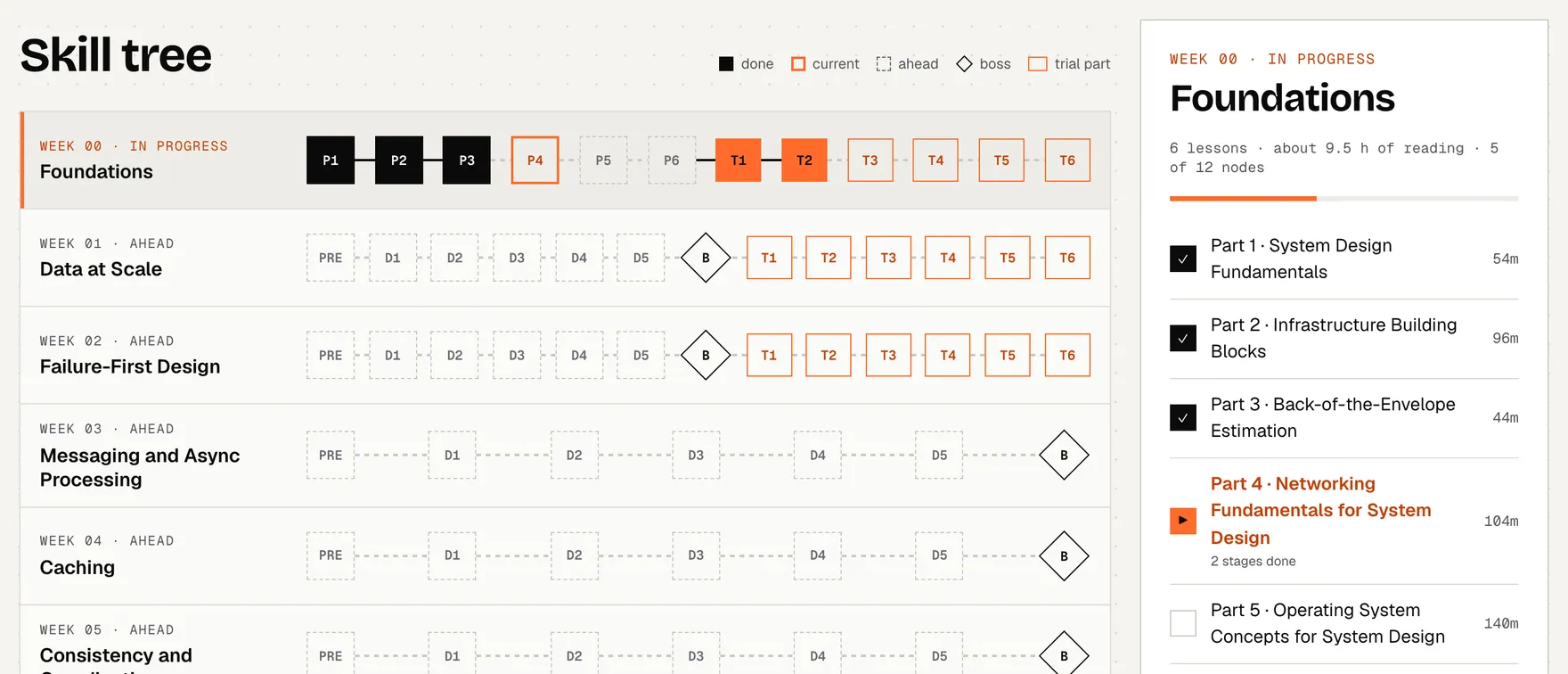Select T4 trial node in Data at Scale
The width and height of the screenshot is (1568, 674).
click(948, 258)
